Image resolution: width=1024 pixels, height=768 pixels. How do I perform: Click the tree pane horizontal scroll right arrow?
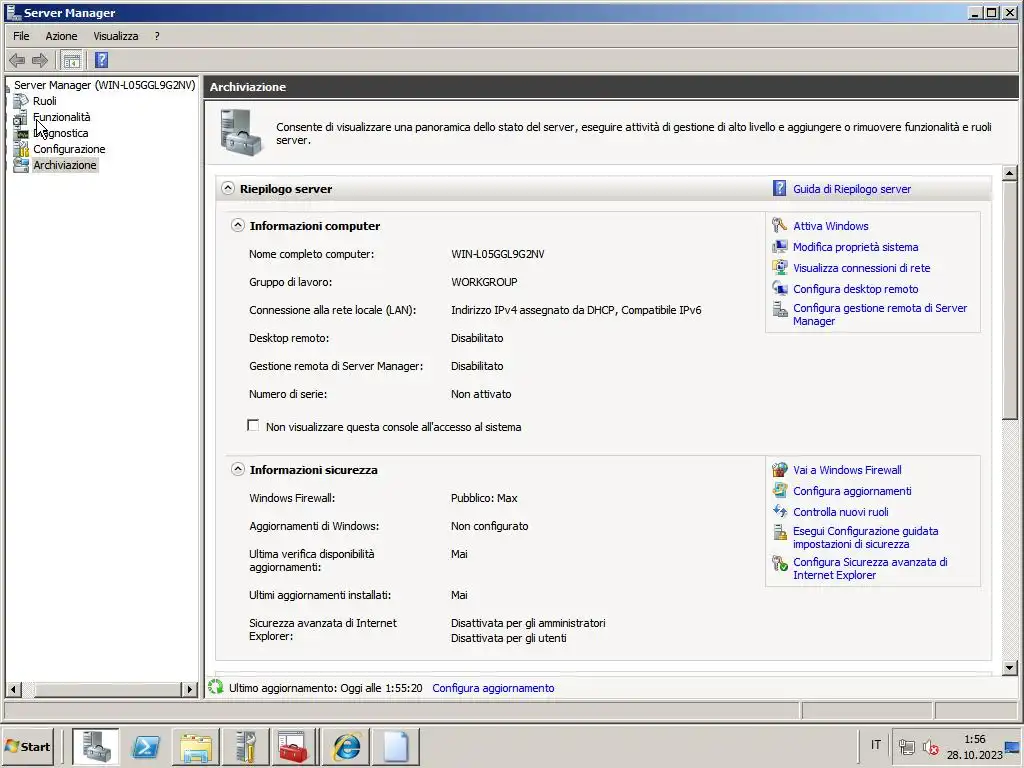(x=189, y=688)
